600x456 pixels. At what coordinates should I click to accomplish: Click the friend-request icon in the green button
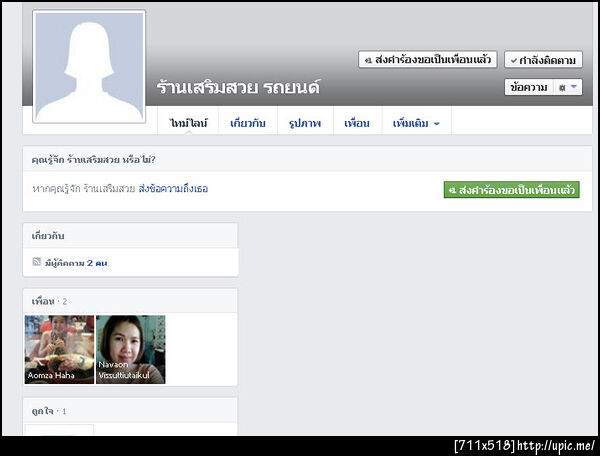point(452,190)
